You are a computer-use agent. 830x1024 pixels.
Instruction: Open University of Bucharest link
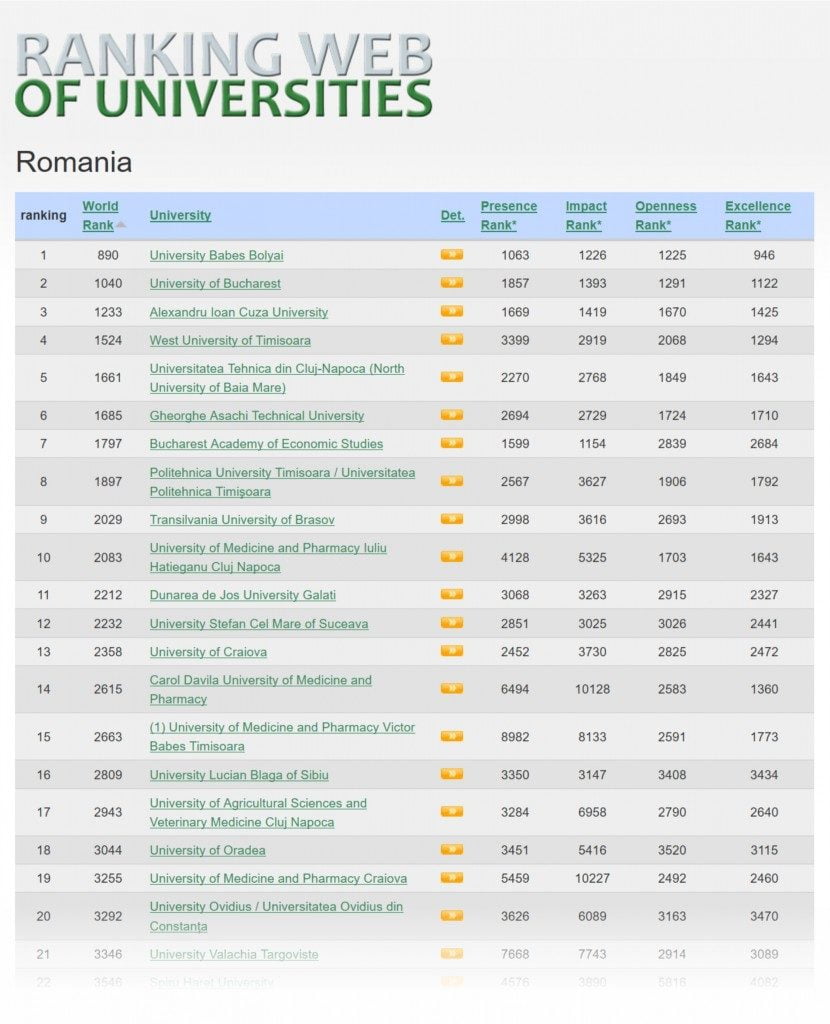coord(215,283)
